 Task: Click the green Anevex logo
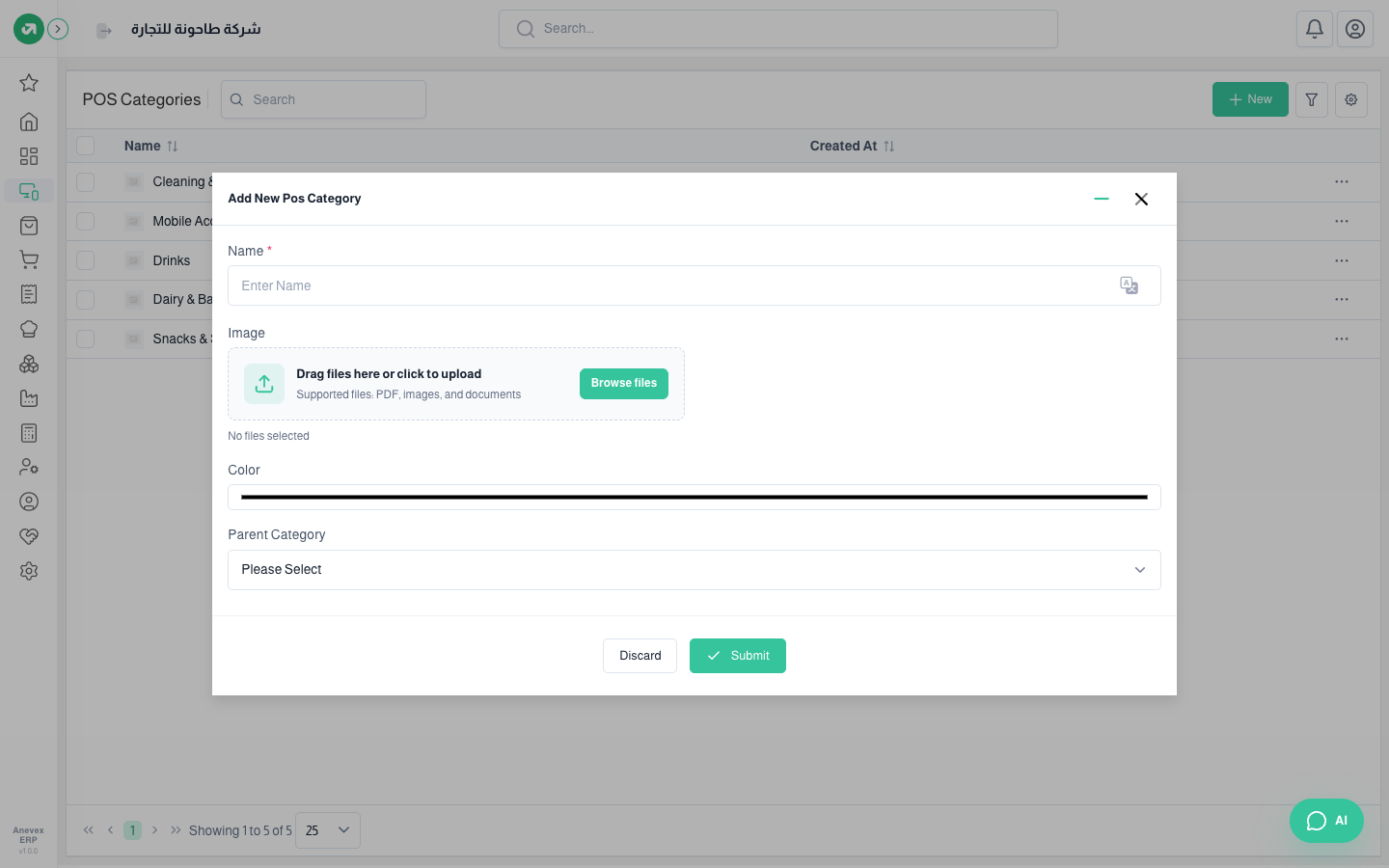click(29, 29)
